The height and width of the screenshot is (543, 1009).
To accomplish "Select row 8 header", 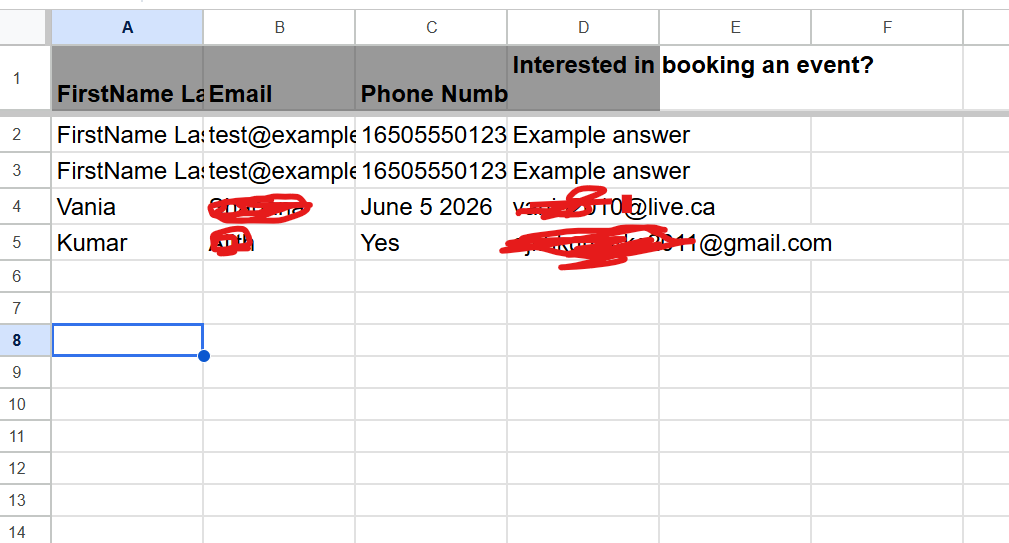I will click(17, 340).
